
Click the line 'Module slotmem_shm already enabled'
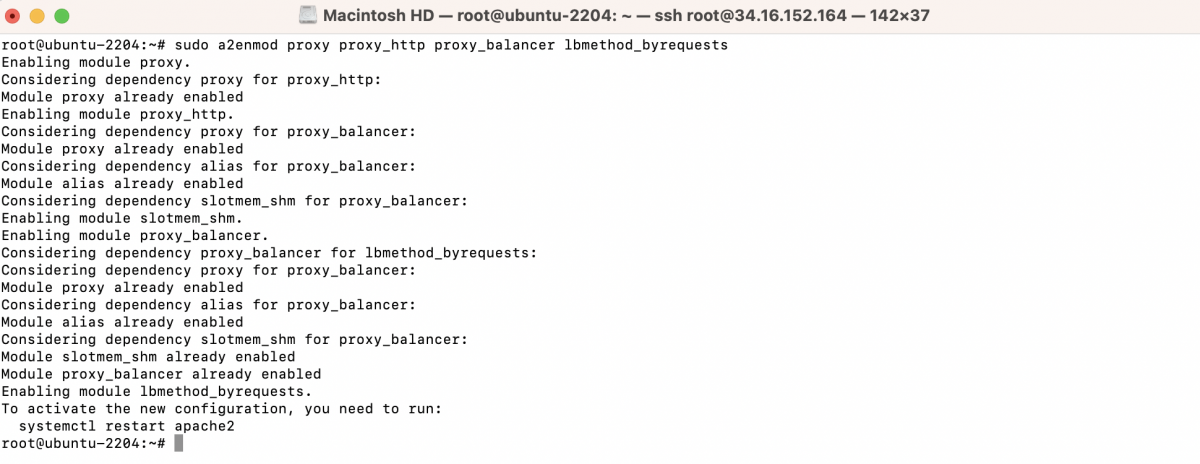(x=148, y=357)
